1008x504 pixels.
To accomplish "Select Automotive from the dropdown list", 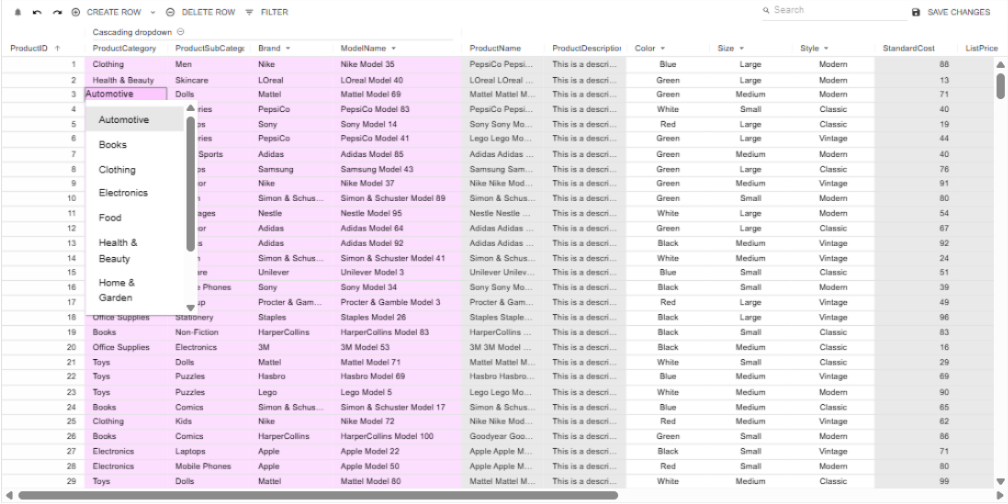I will (x=135, y=120).
